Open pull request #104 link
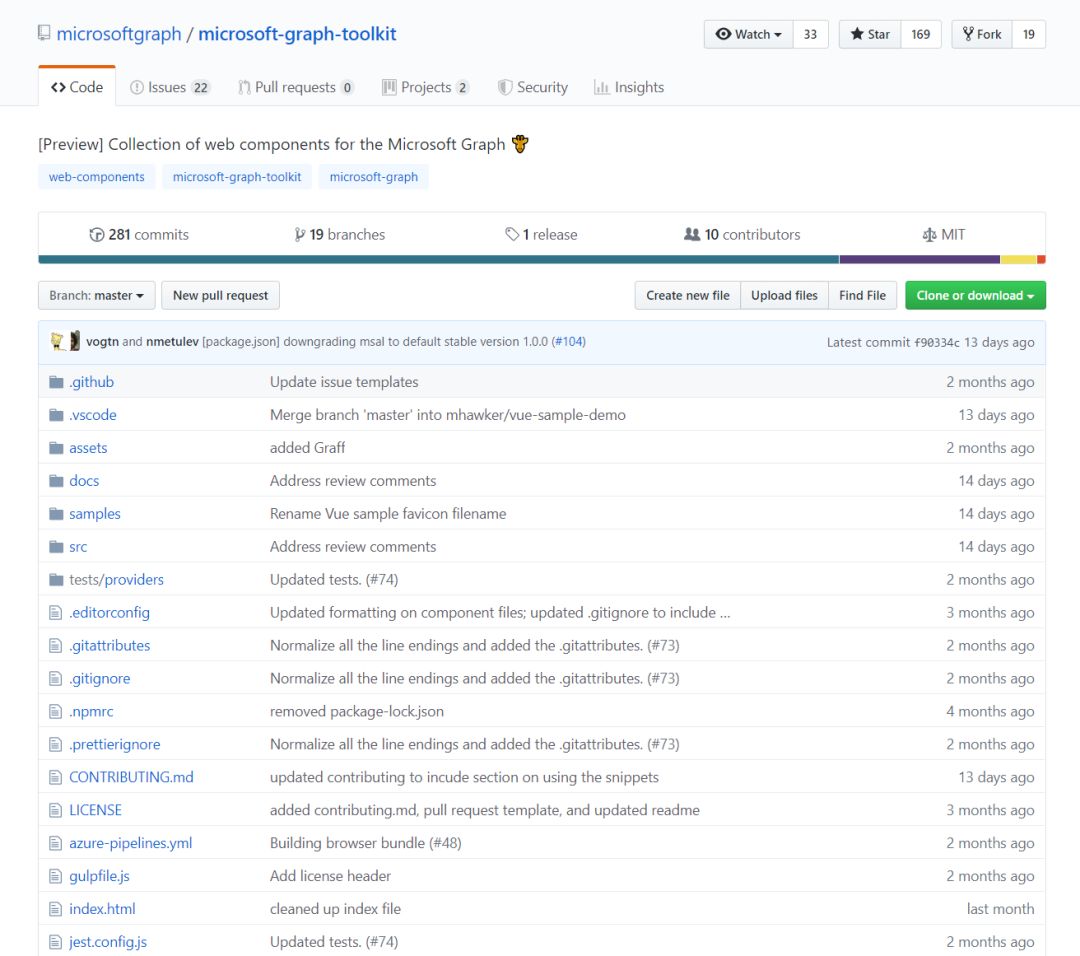This screenshot has height=956, width=1080. click(x=569, y=342)
